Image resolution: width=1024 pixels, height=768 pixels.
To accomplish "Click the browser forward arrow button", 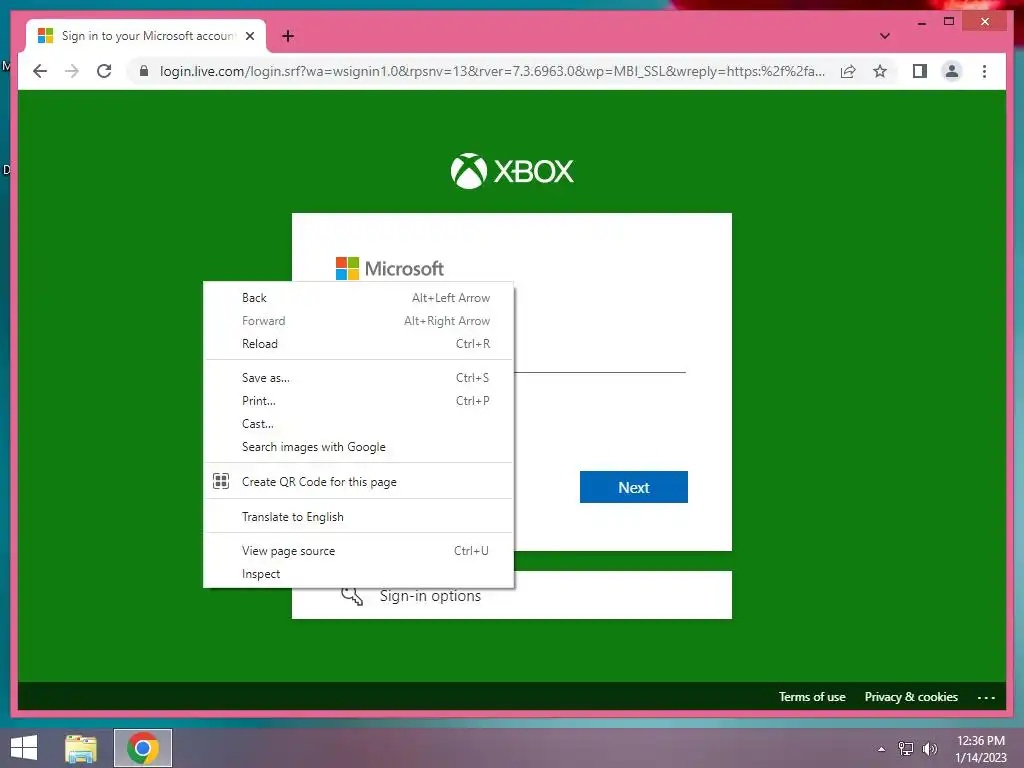I will (72, 71).
